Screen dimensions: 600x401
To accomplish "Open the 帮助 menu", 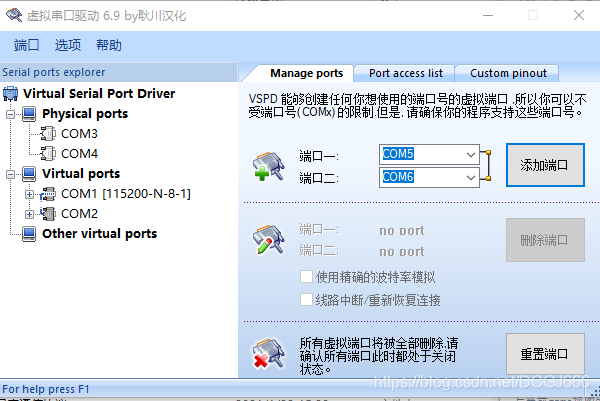I will click(109, 45).
